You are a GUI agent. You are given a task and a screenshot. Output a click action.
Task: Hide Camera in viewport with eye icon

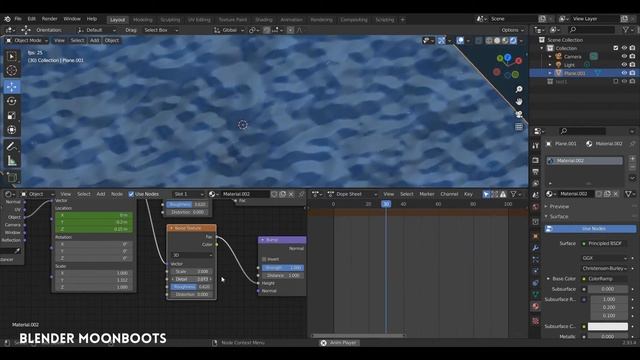pos(624,56)
